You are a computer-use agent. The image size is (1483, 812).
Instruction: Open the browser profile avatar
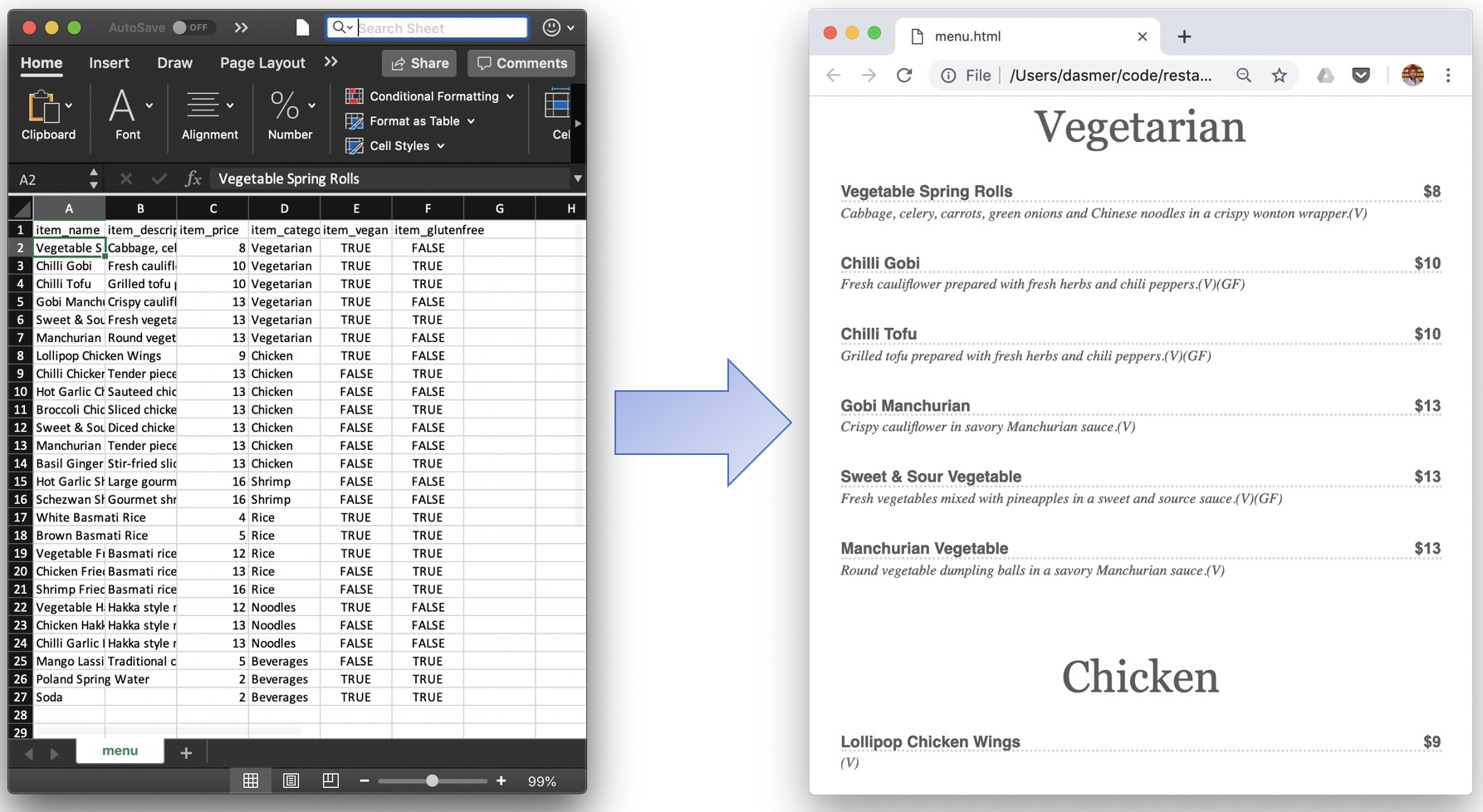click(1412, 76)
